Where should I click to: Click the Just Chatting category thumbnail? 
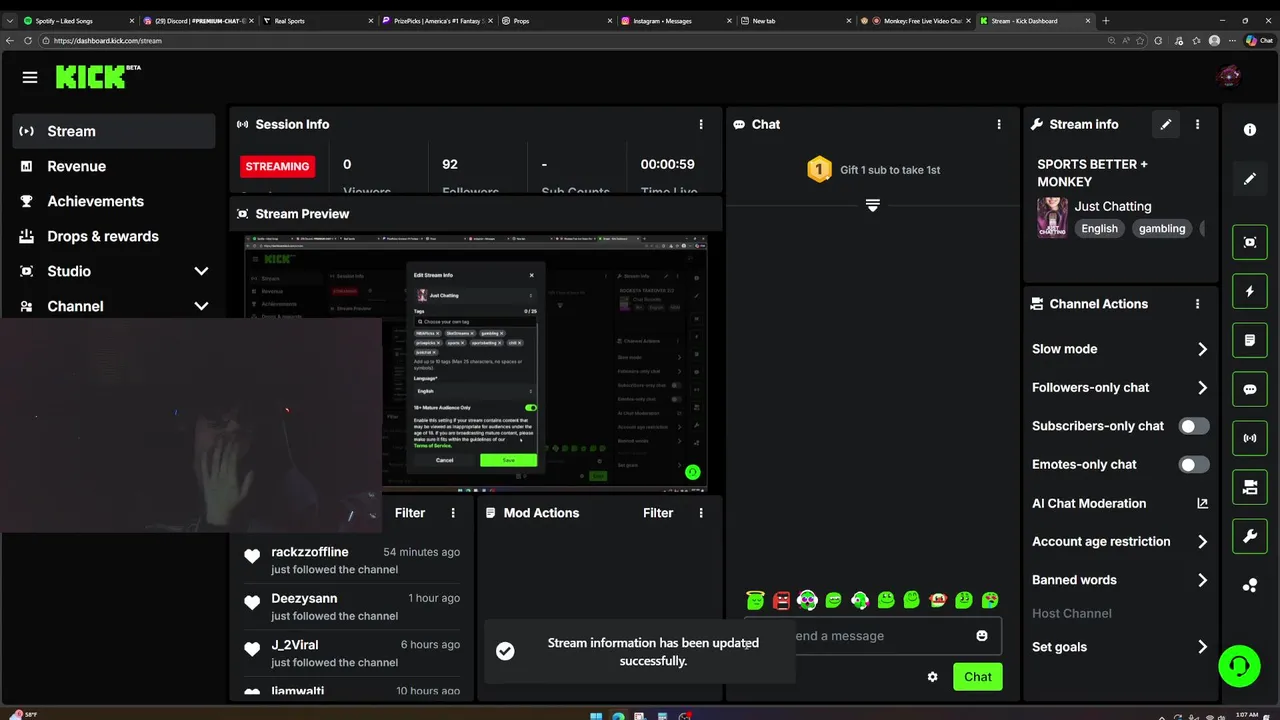(1052, 217)
